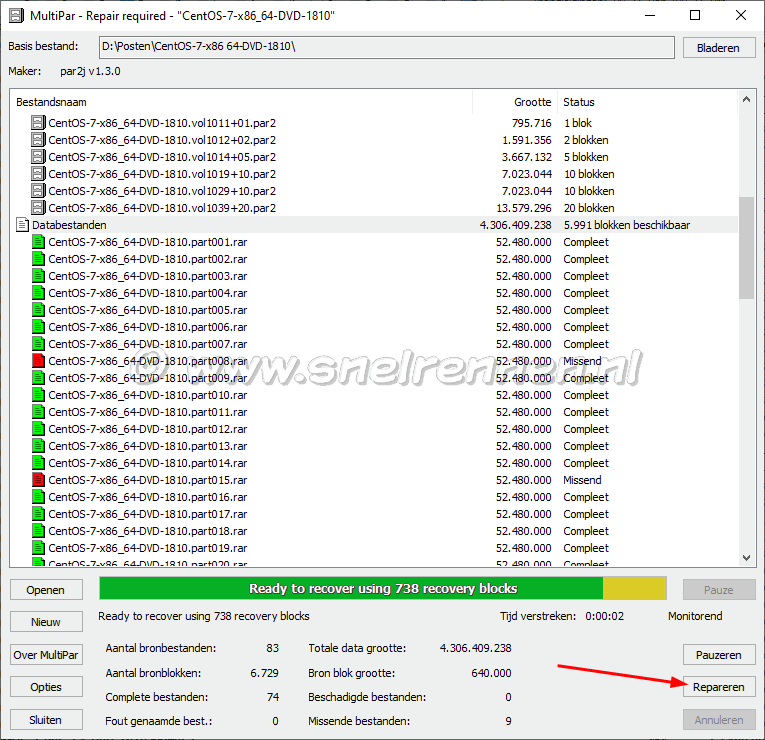
Task: Click the Missend status of part008.rar
Action: pyautogui.click(x=582, y=361)
